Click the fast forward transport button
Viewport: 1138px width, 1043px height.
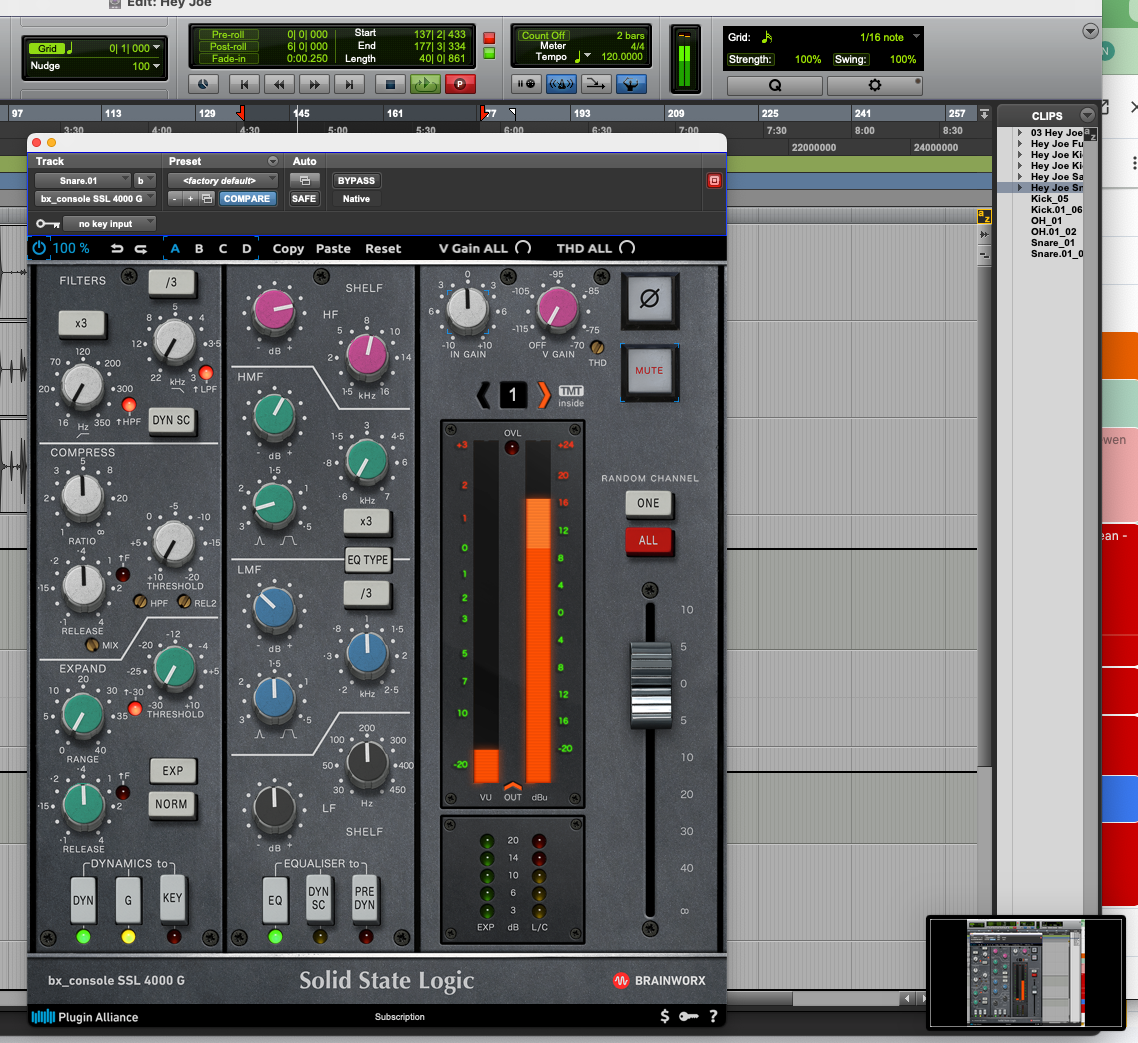(314, 84)
